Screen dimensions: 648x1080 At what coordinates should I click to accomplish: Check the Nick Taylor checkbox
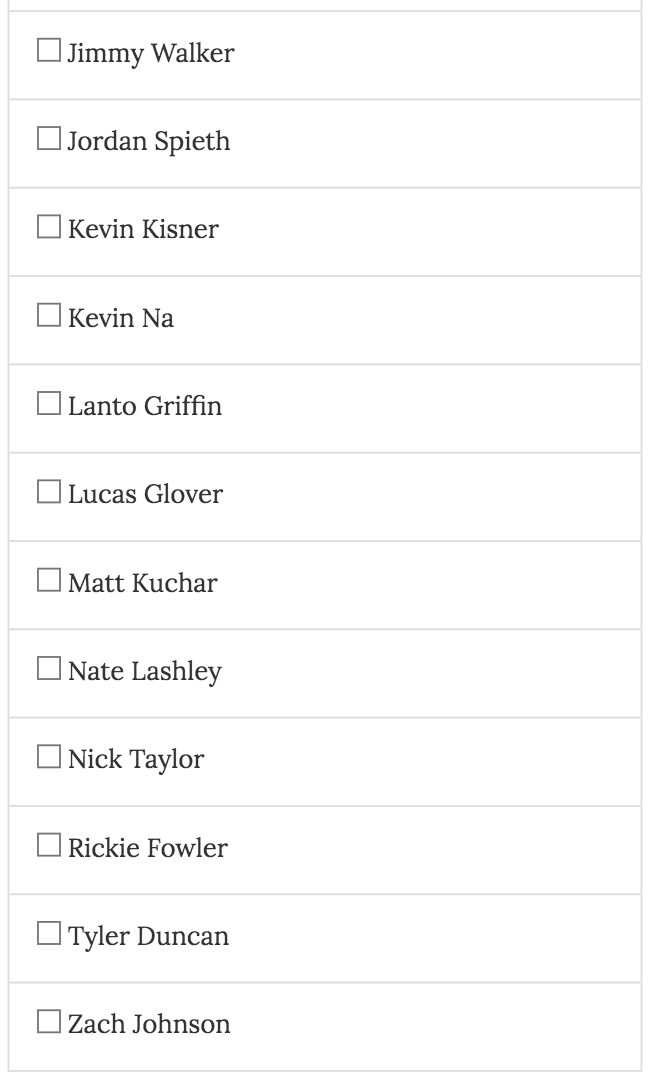(x=49, y=757)
